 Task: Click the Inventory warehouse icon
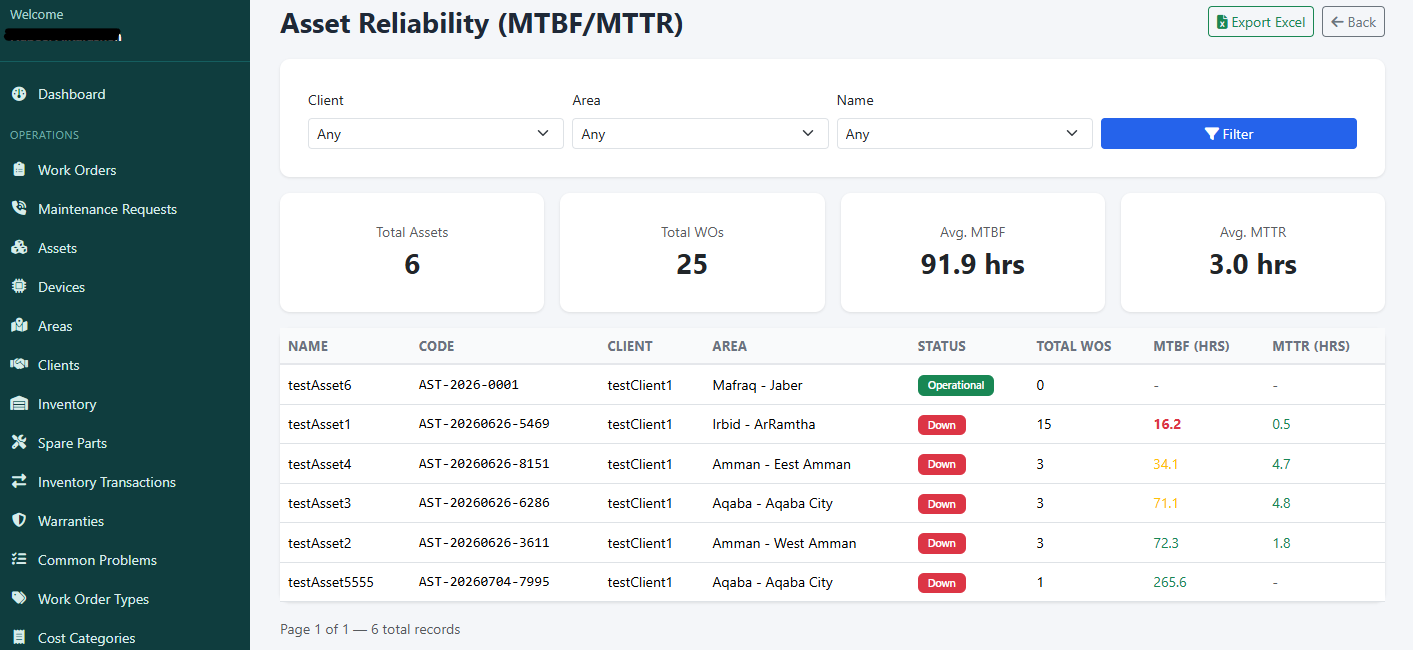tap(18, 404)
